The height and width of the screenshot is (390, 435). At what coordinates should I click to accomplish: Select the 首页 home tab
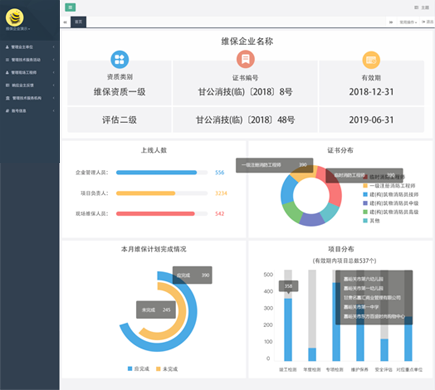click(79, 22)
